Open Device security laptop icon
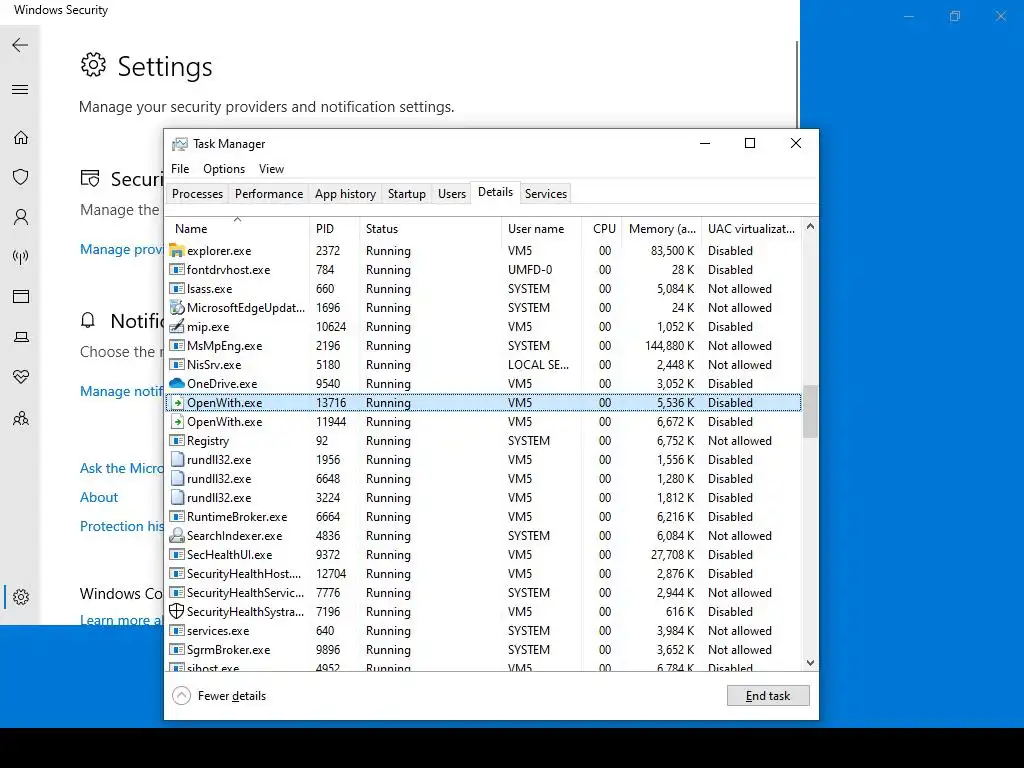The height and width of the screenshot is (768, 1024). [21, 337]
